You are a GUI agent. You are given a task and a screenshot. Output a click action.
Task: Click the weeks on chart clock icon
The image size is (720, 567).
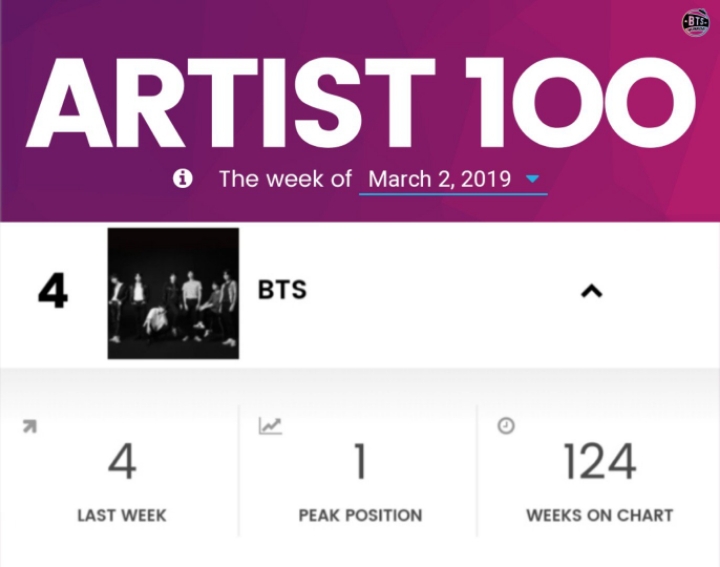click(x=506, y=426)
